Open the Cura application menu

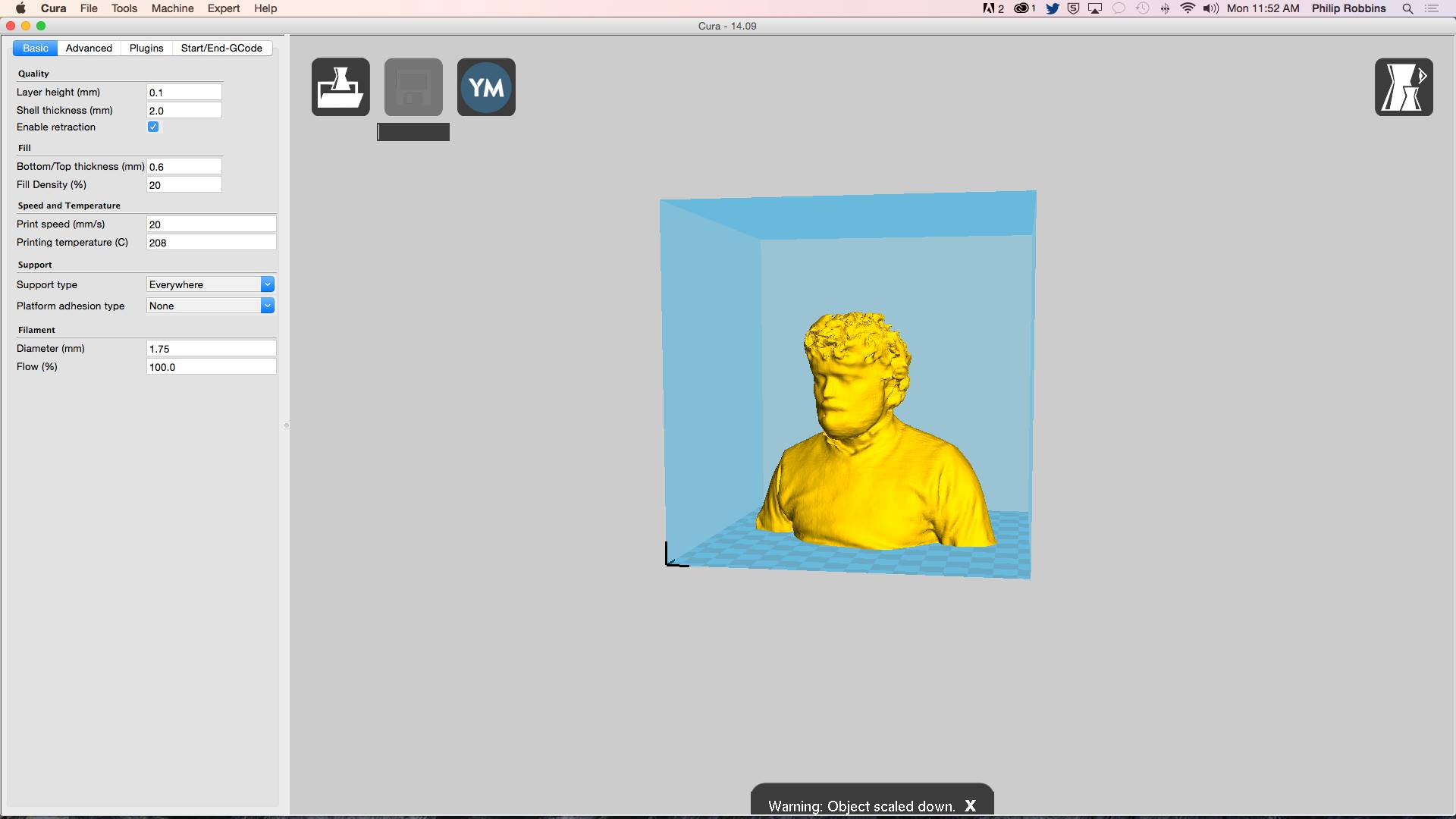pyautogui.click(x=53, y=8)
